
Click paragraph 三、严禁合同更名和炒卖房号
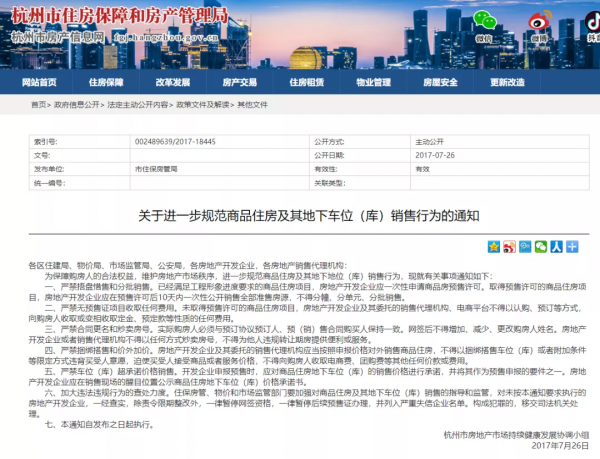[308, 335]
